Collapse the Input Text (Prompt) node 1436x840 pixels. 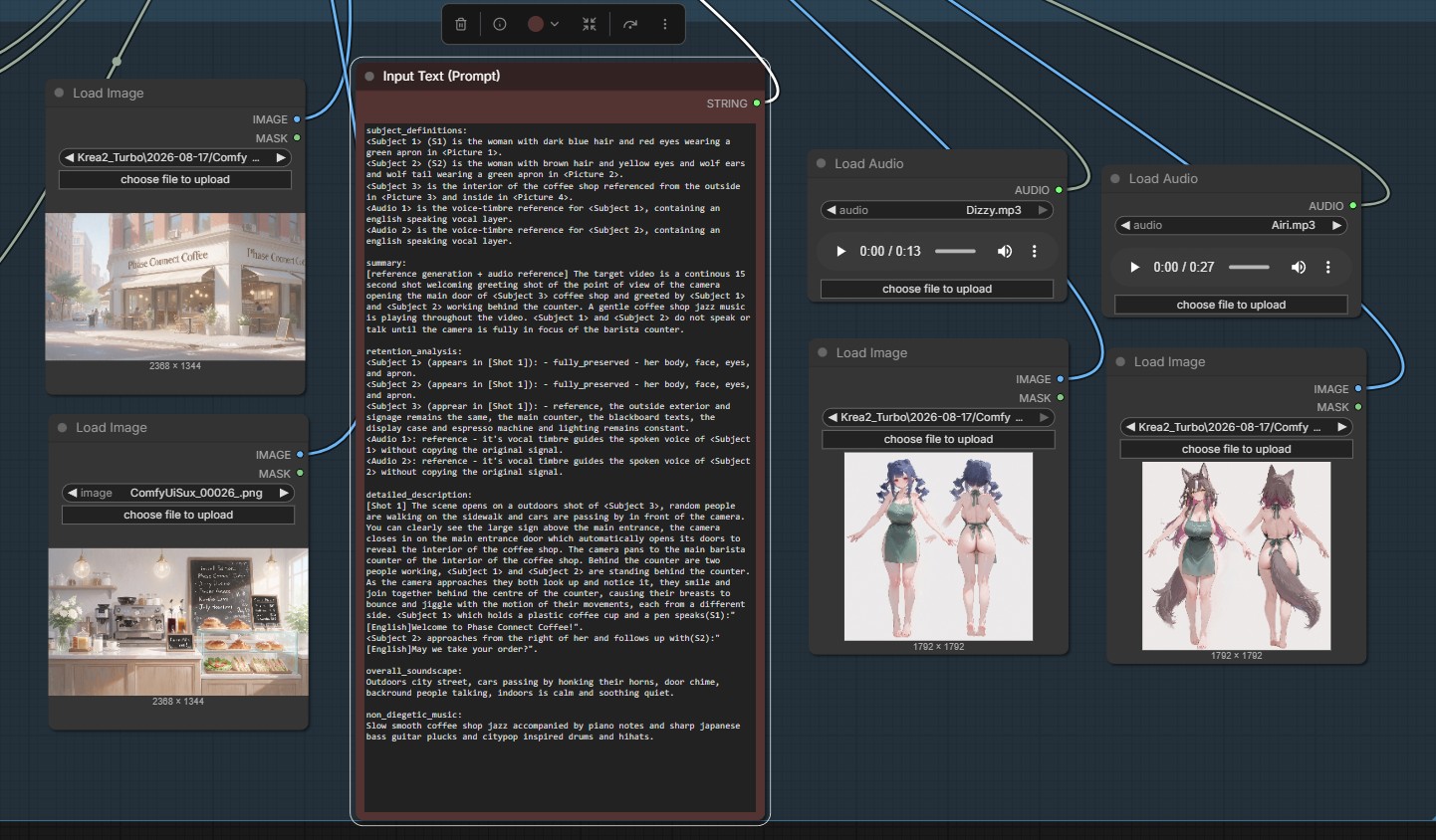point(369,77)
